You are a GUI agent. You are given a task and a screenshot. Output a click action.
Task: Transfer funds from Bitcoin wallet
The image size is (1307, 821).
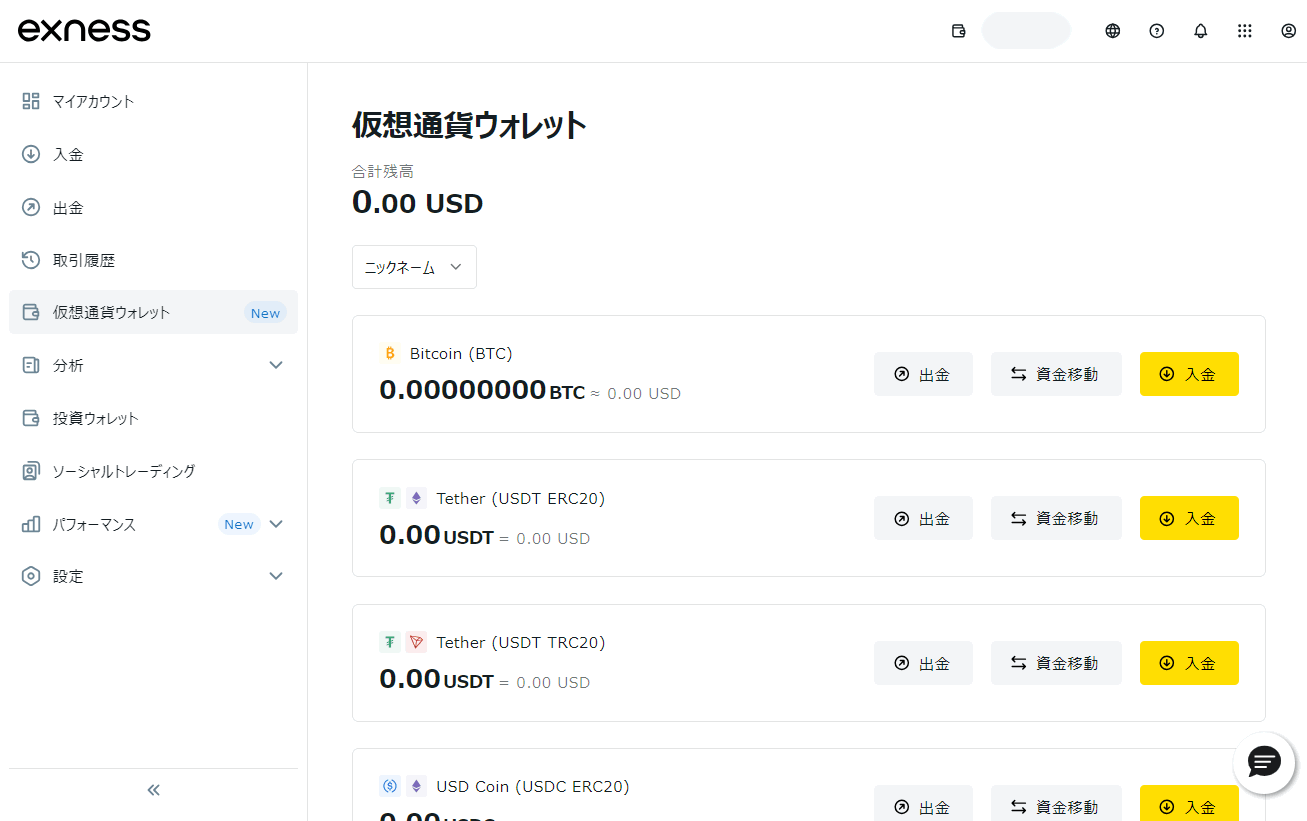pos(1056,374)
